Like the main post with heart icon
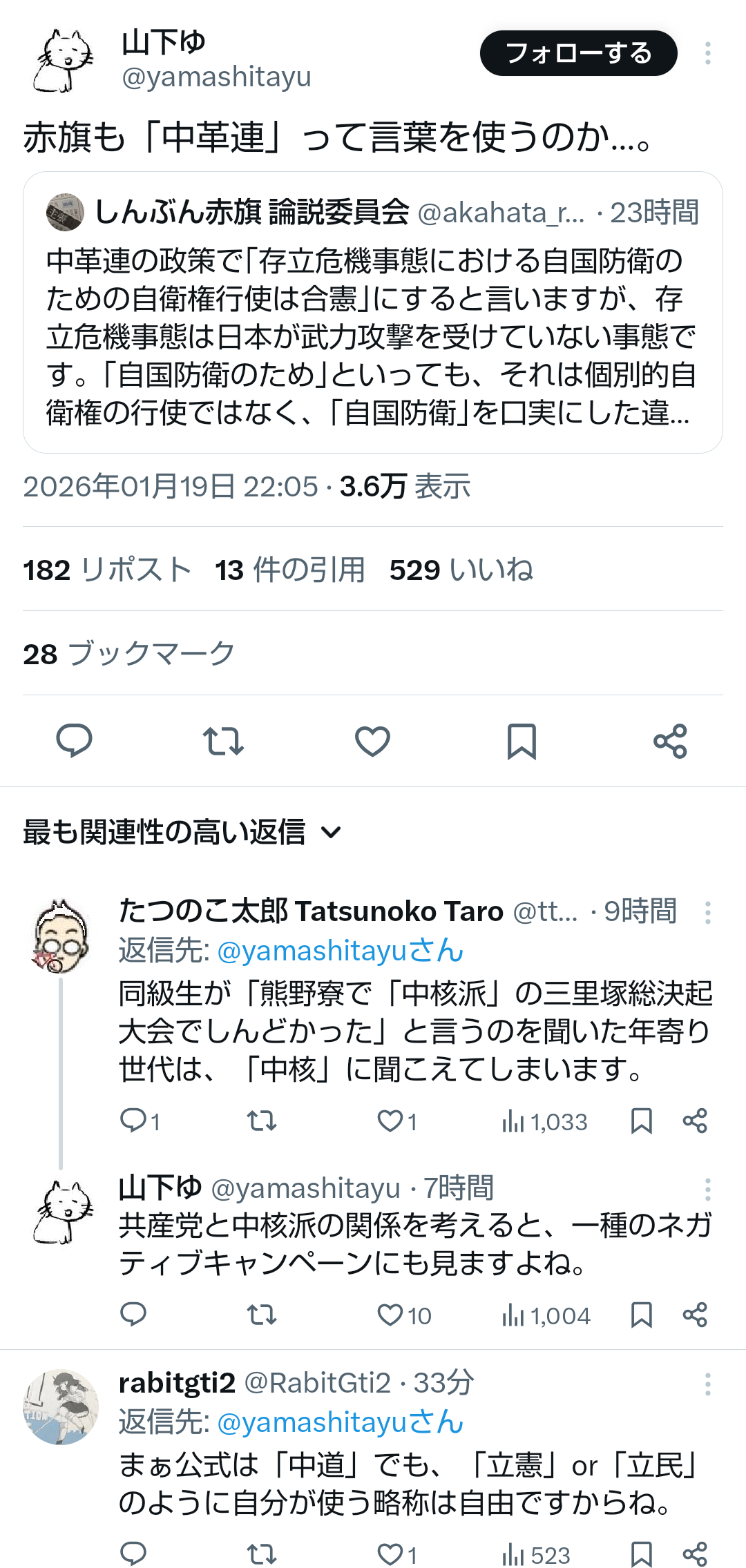This screenshot has width=746, height=1568. (x=372, y=741)
